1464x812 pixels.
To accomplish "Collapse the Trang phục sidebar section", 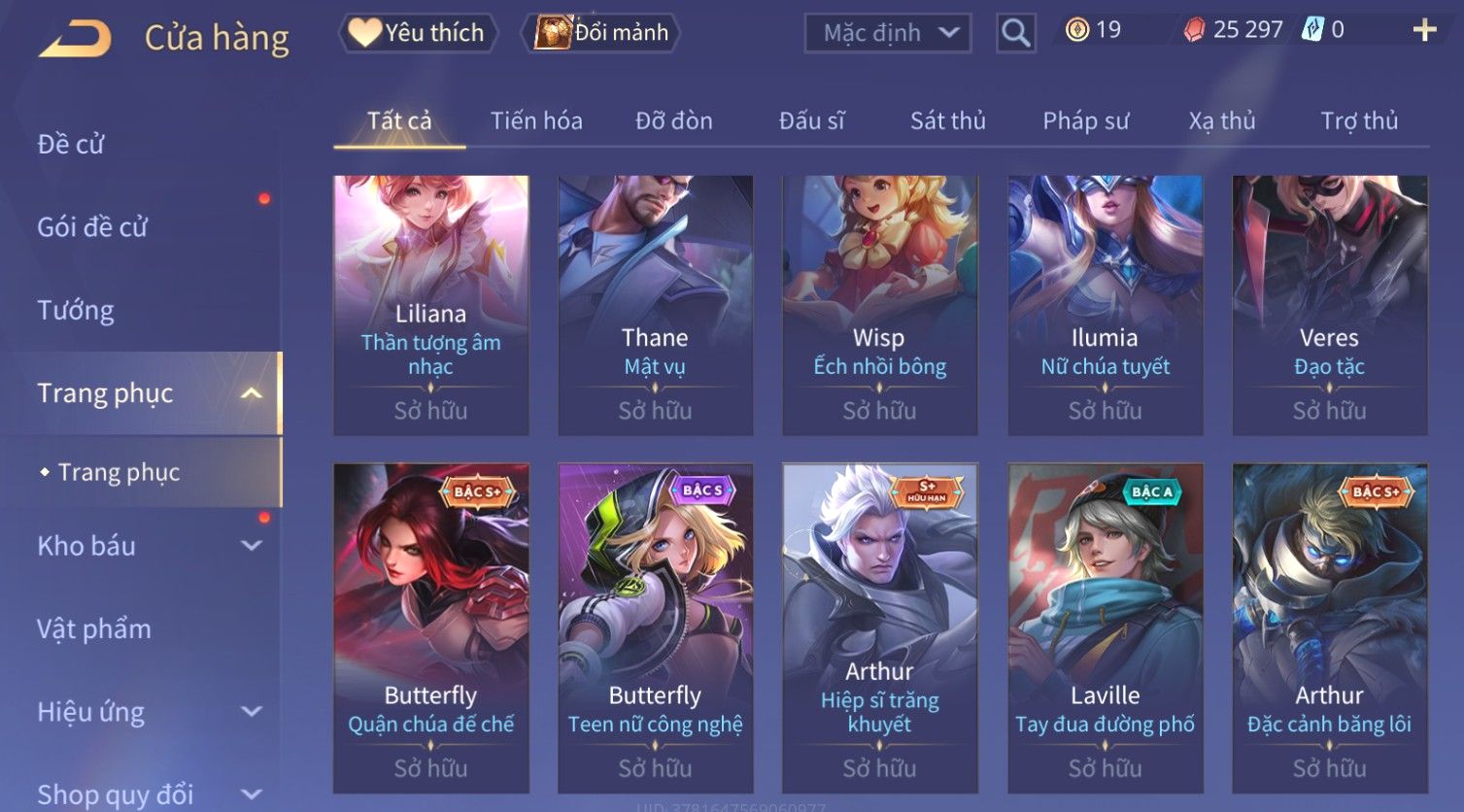I will pos(252,393).
